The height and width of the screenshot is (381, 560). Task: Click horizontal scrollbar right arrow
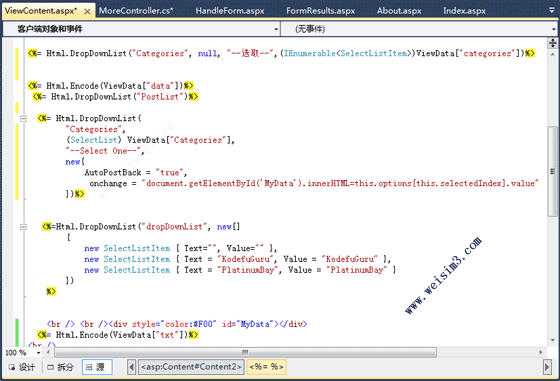pyautogui.click(x=540, y=352)
